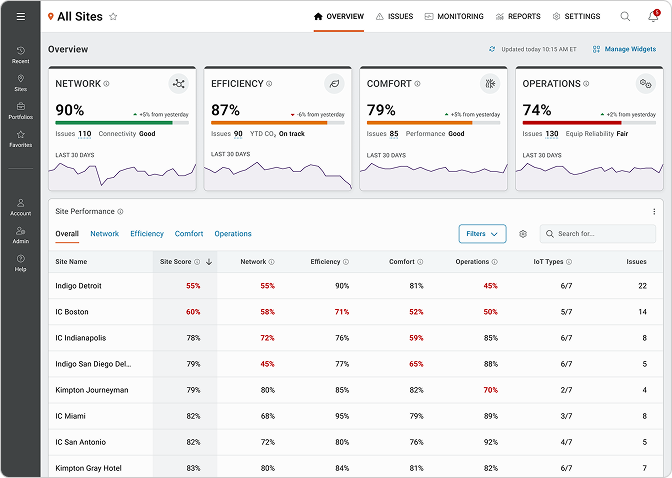Click the Operations score progress bar
Viewport: 672px width, 478px height.
point(586,123)
